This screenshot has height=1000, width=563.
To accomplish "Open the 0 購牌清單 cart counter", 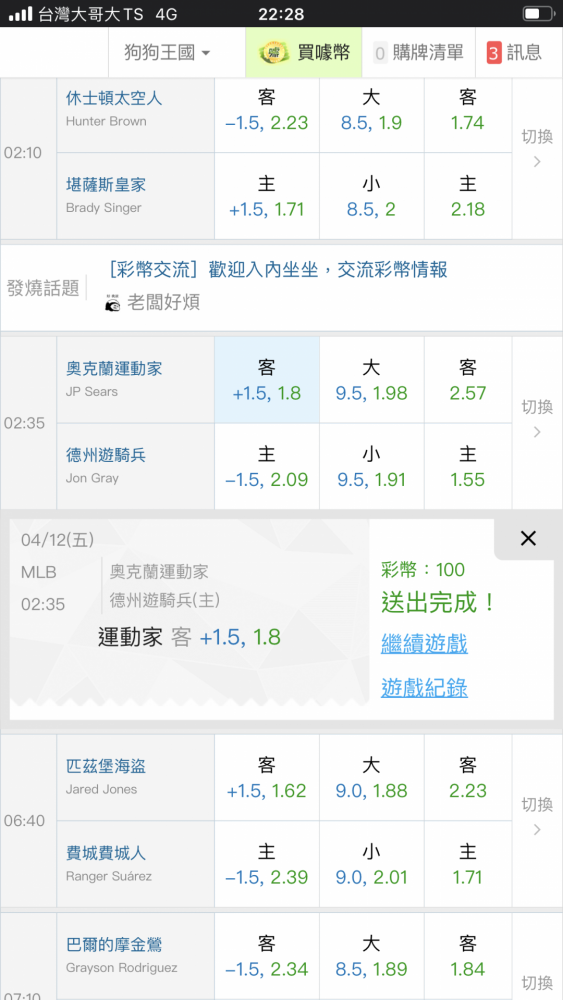I will coord(380,53).
